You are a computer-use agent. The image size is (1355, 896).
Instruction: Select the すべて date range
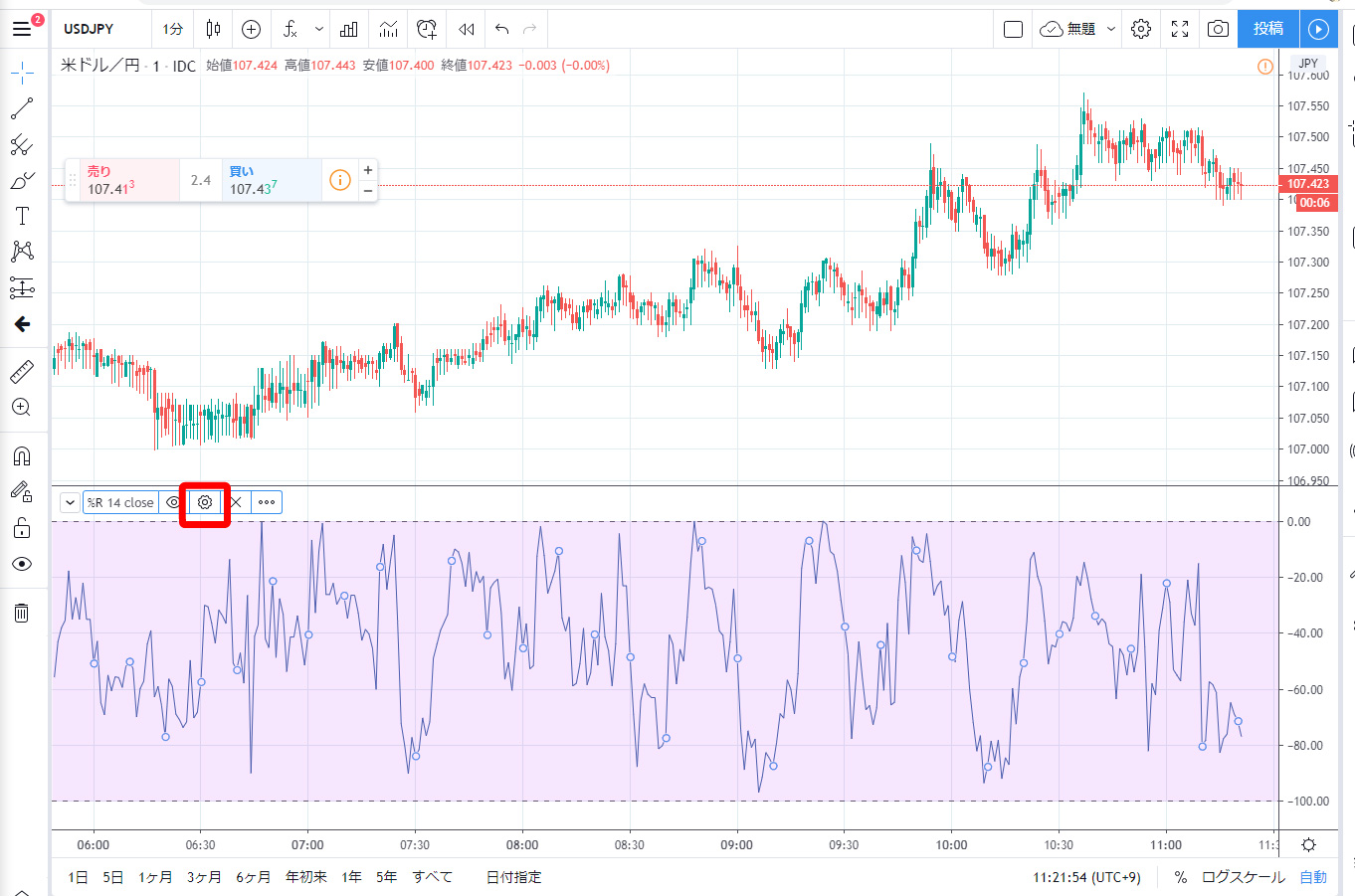point(433,877)
